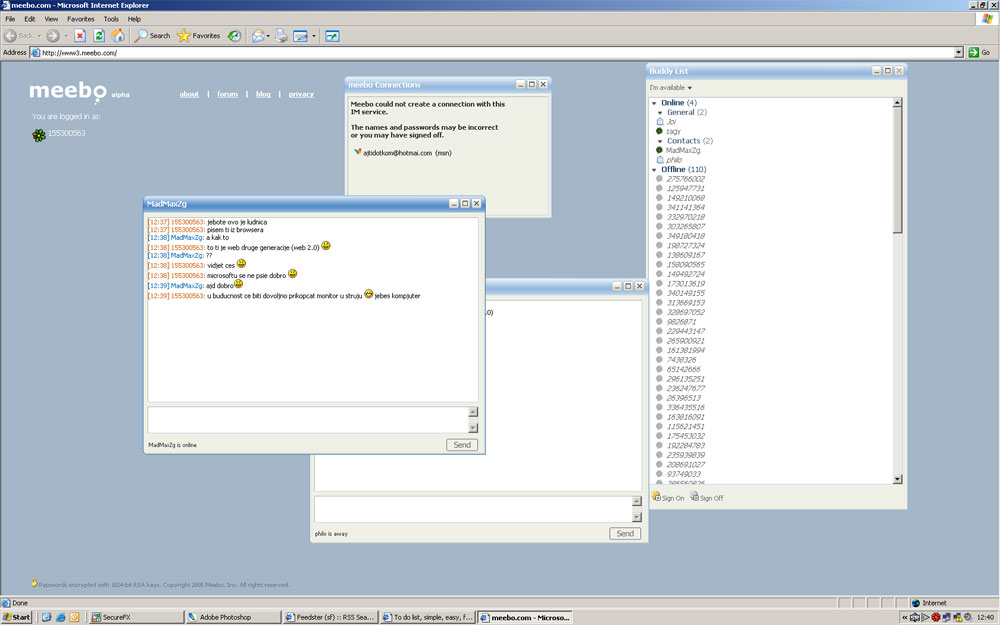Open the View menu

point(51,19)
